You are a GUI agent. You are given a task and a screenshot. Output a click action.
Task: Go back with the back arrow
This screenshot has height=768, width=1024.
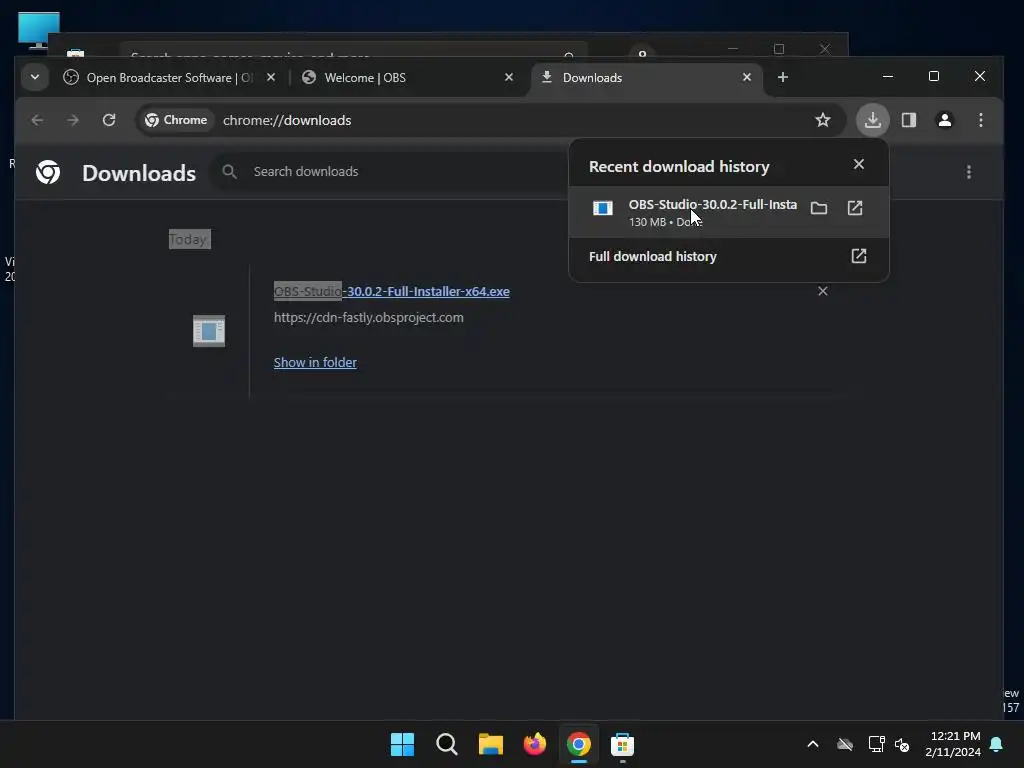pos(37,120)
